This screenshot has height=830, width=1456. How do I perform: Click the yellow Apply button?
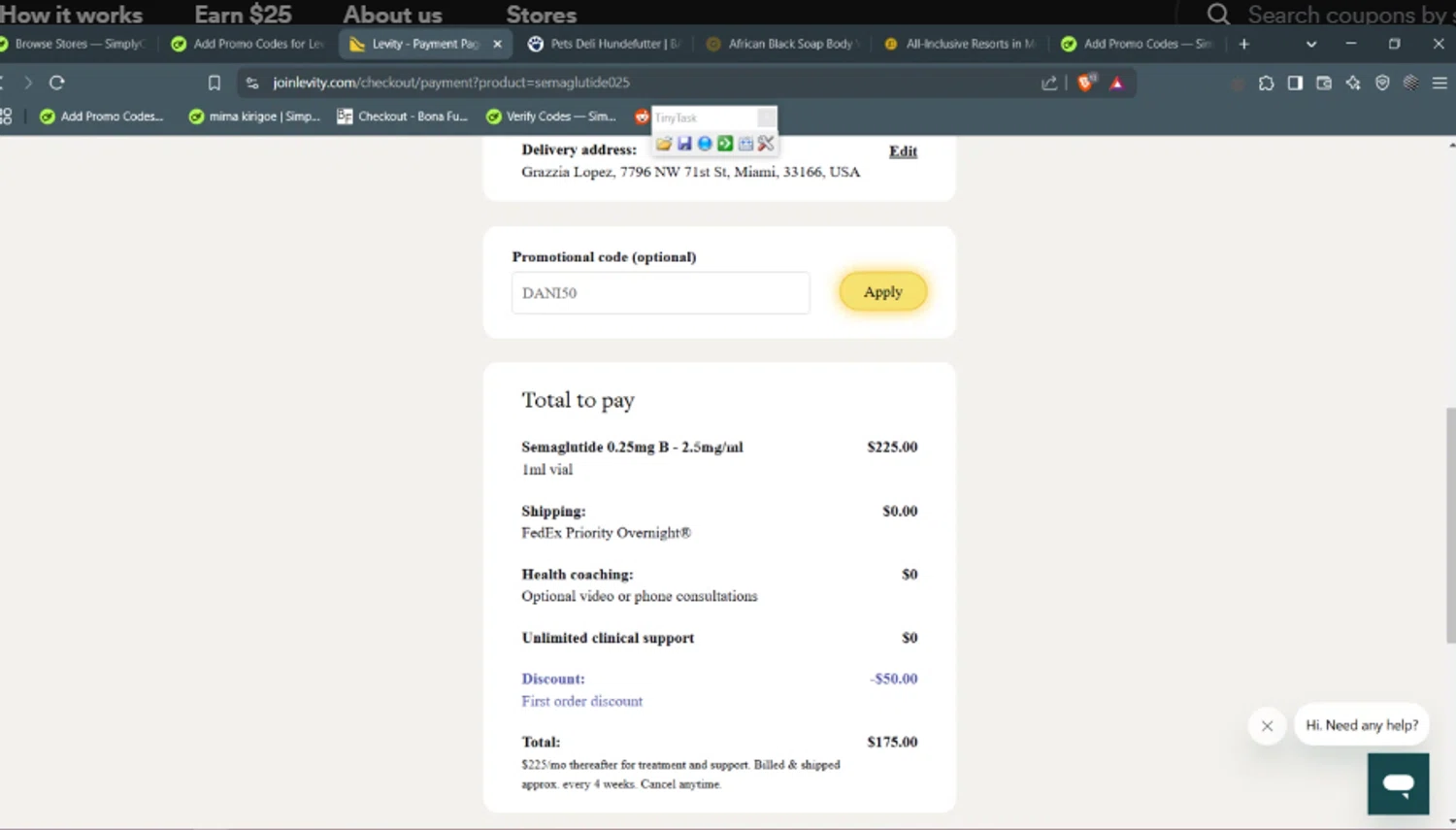[883, 291]
